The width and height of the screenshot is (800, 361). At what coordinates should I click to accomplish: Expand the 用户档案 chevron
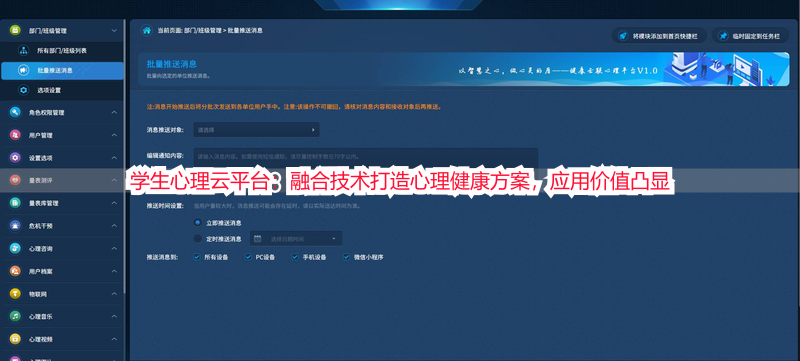(114, 271)
